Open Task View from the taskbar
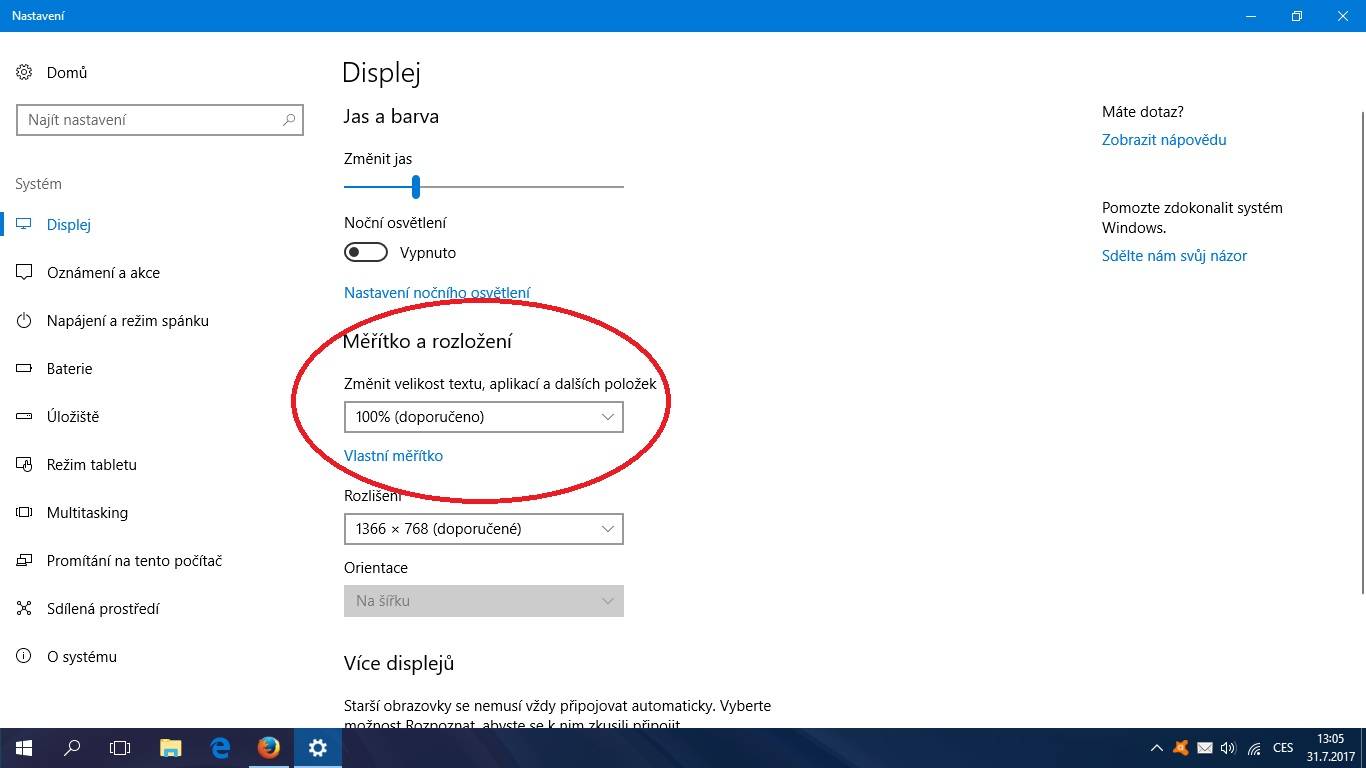Viewport: 1366px width, 768px height. point(120,748)
